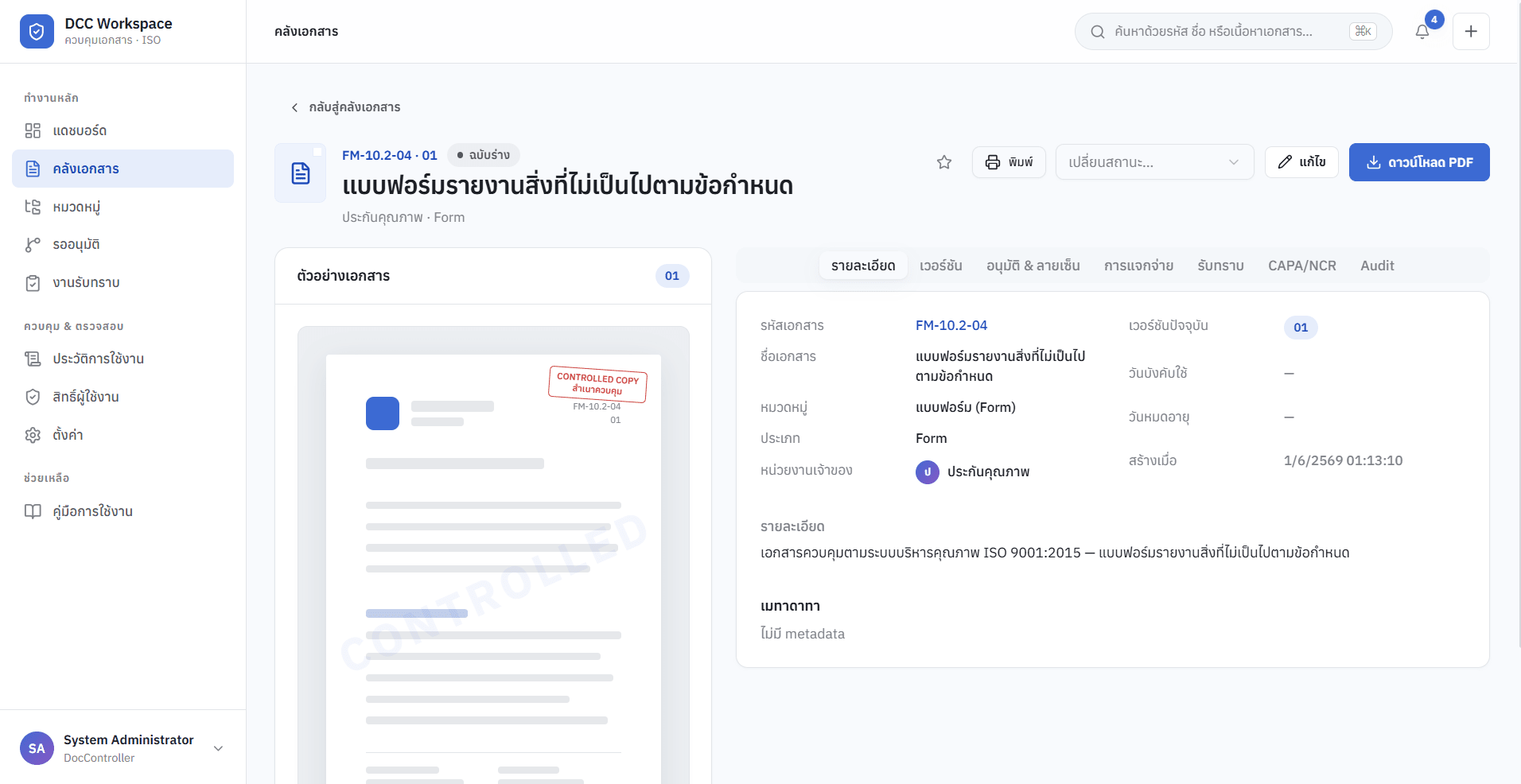This screenshot has width=1521, height=784.
Task: Click the document file icon by title
Action: coord(301,173)
